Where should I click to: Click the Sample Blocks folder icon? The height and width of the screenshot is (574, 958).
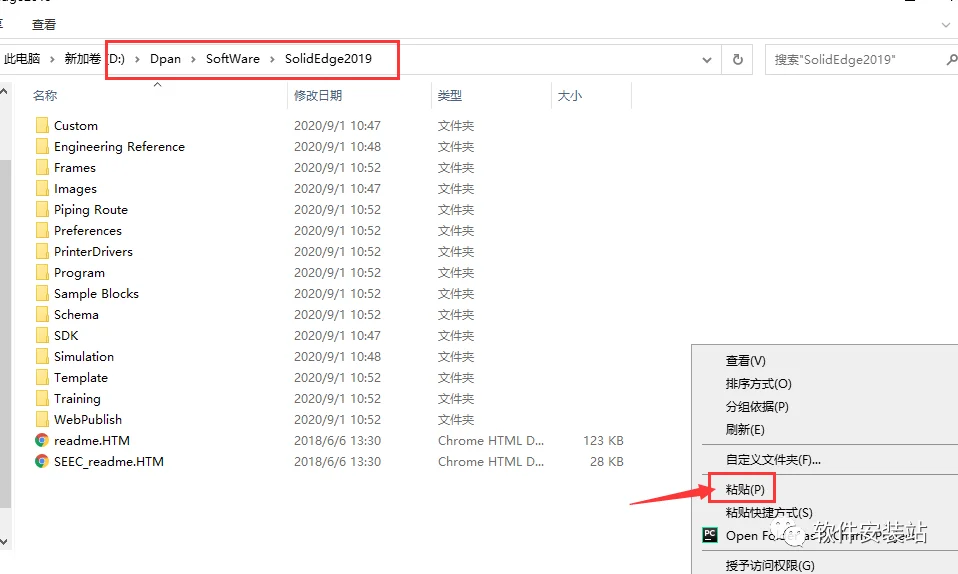click(x=42, y=293)
